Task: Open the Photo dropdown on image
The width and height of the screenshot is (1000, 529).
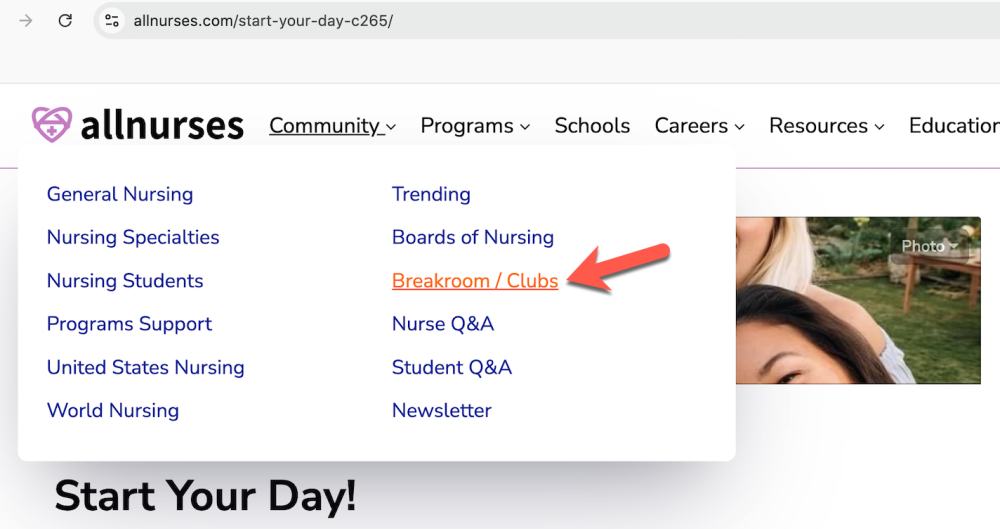Action: tap(929, 246)
